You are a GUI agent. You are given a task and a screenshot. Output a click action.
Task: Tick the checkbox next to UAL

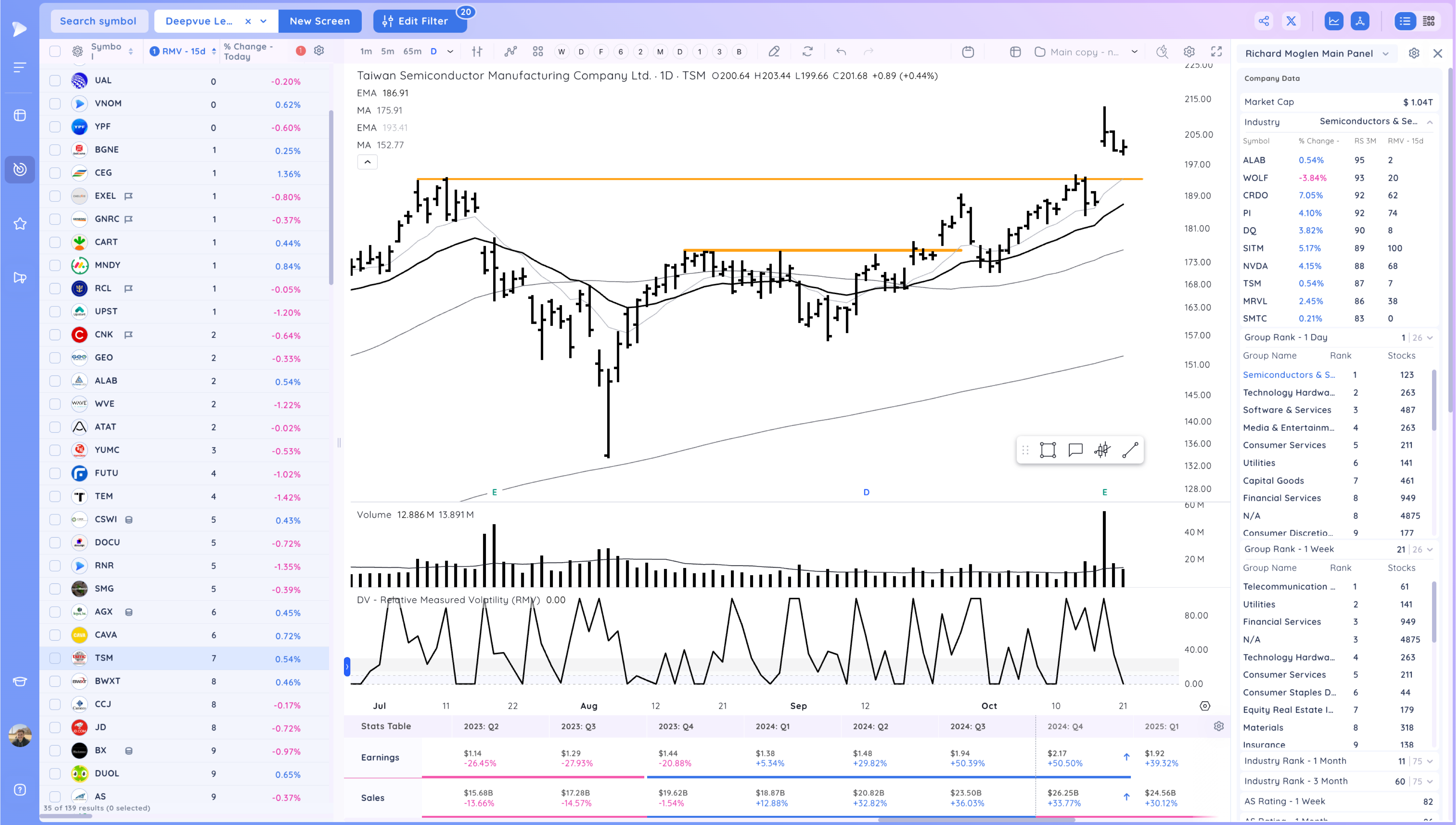click(x=55, y=80)
